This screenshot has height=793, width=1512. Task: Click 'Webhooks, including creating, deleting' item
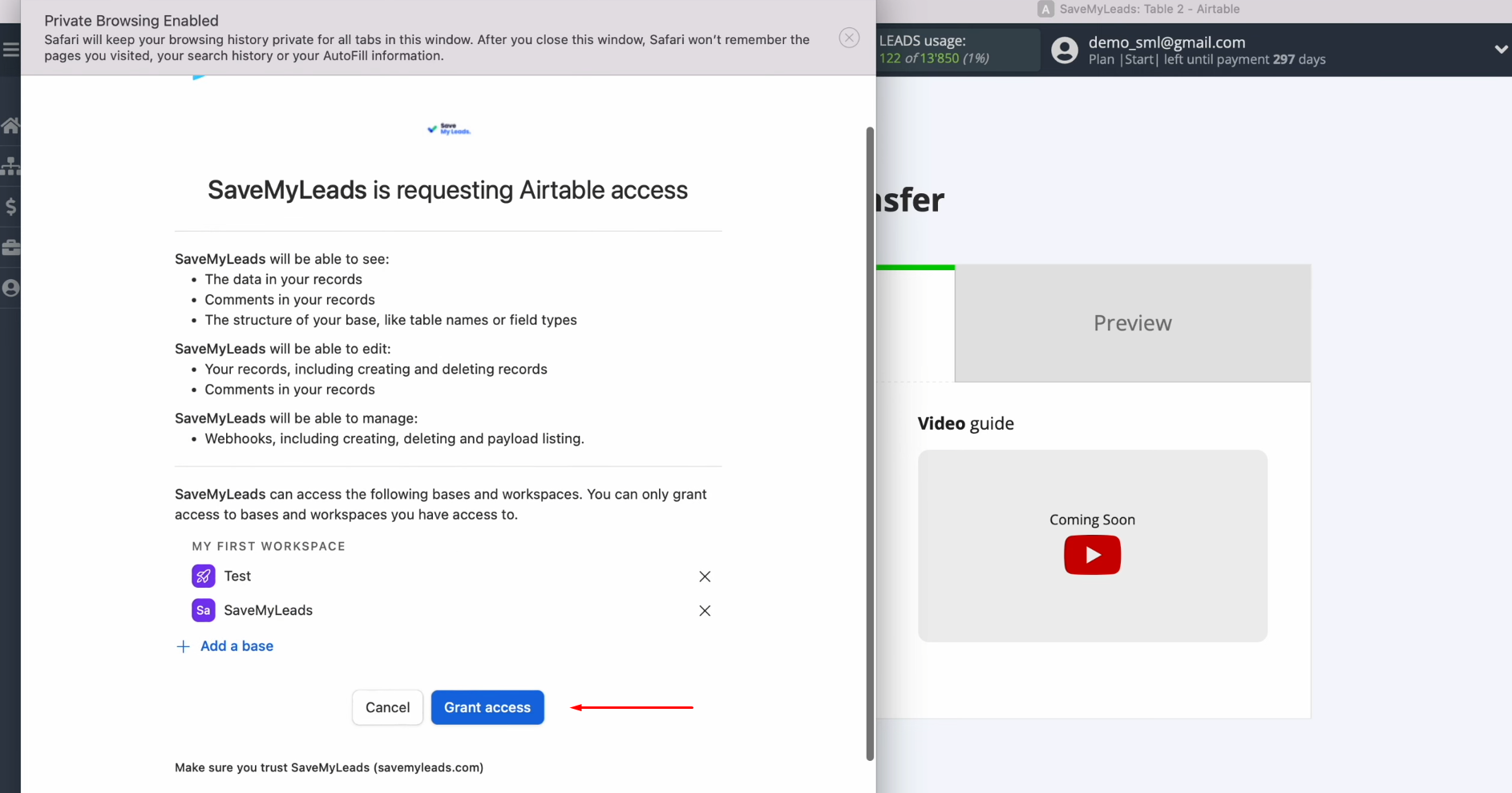(x=394, y=439)
